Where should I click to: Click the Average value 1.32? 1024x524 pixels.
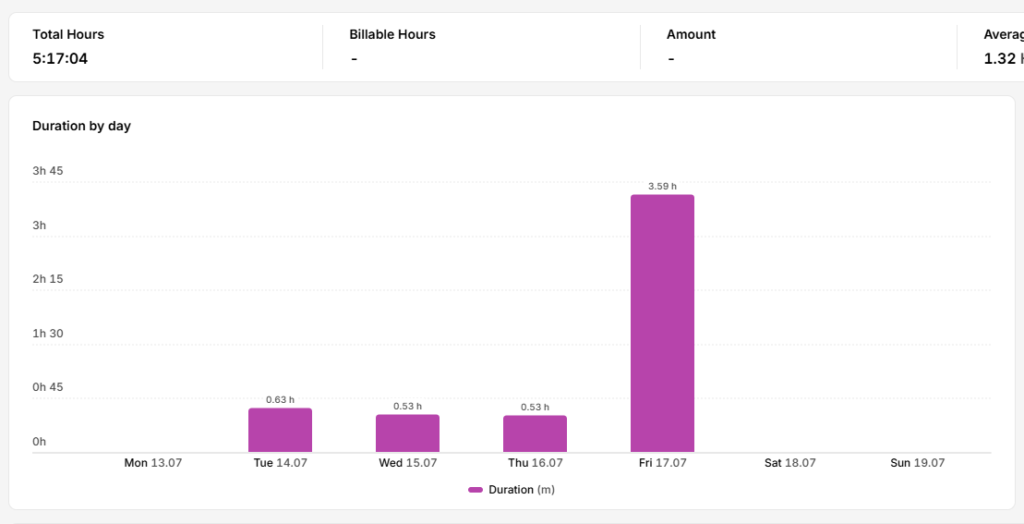999,59
